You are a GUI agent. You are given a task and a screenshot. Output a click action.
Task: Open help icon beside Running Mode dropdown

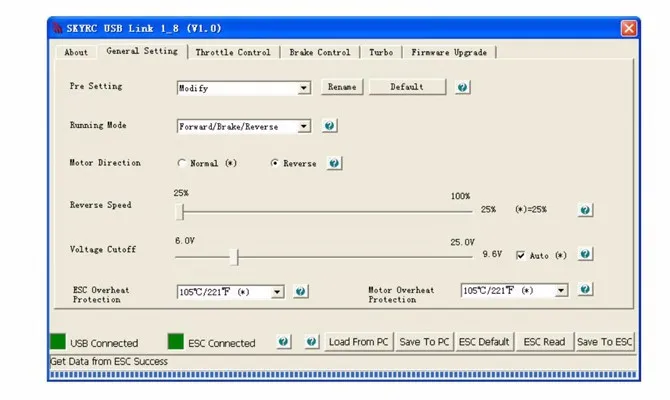tap(329, 126)
